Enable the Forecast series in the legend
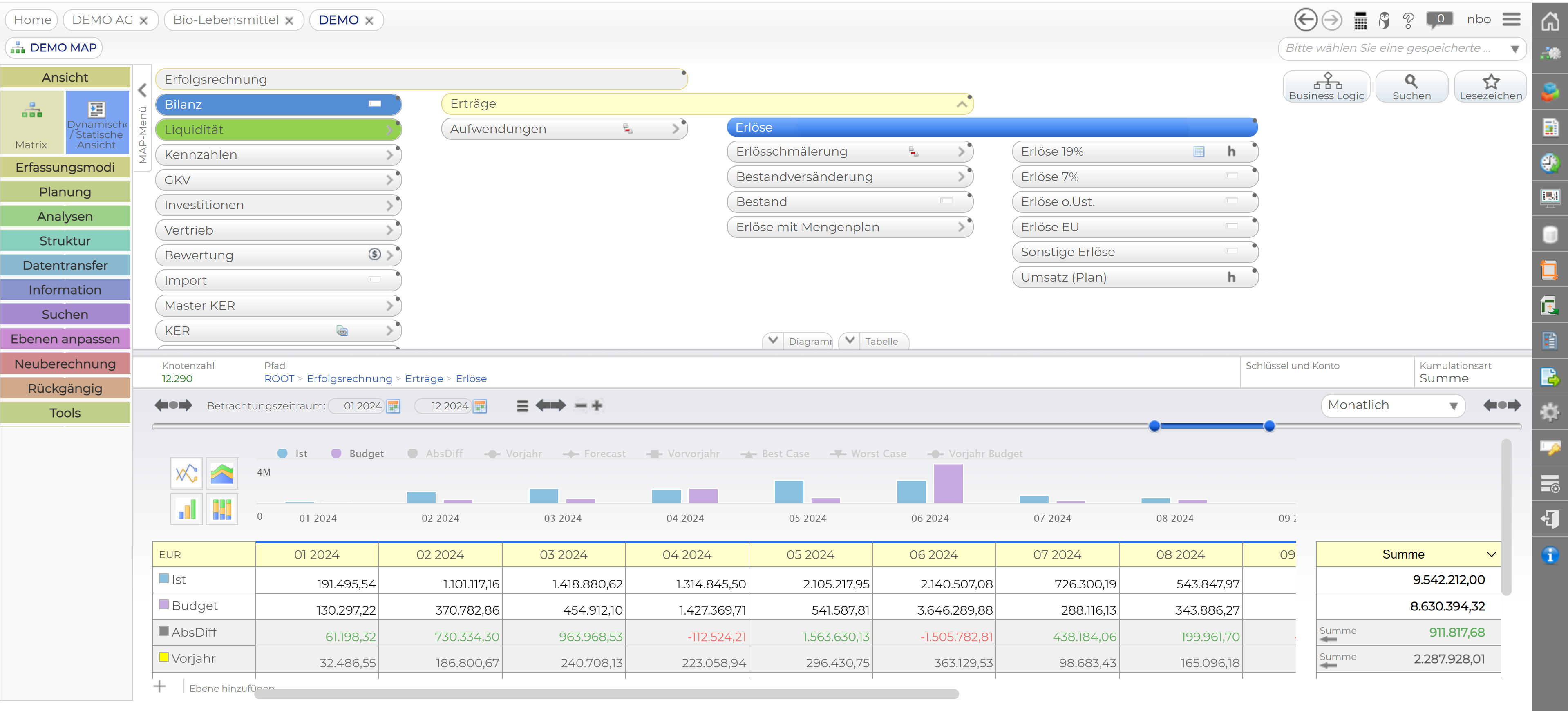1568x711 pixels. click(604, 454)
